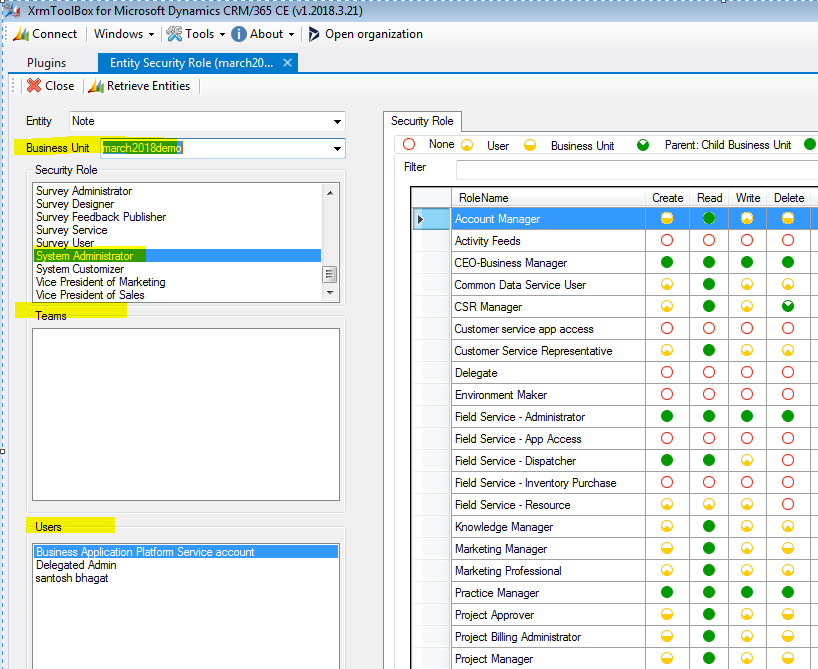Image resolution: width=818 pixels, height=669 pixels.
Task: Select Survey Feedback Publisher role
Action: coord(101,217)
